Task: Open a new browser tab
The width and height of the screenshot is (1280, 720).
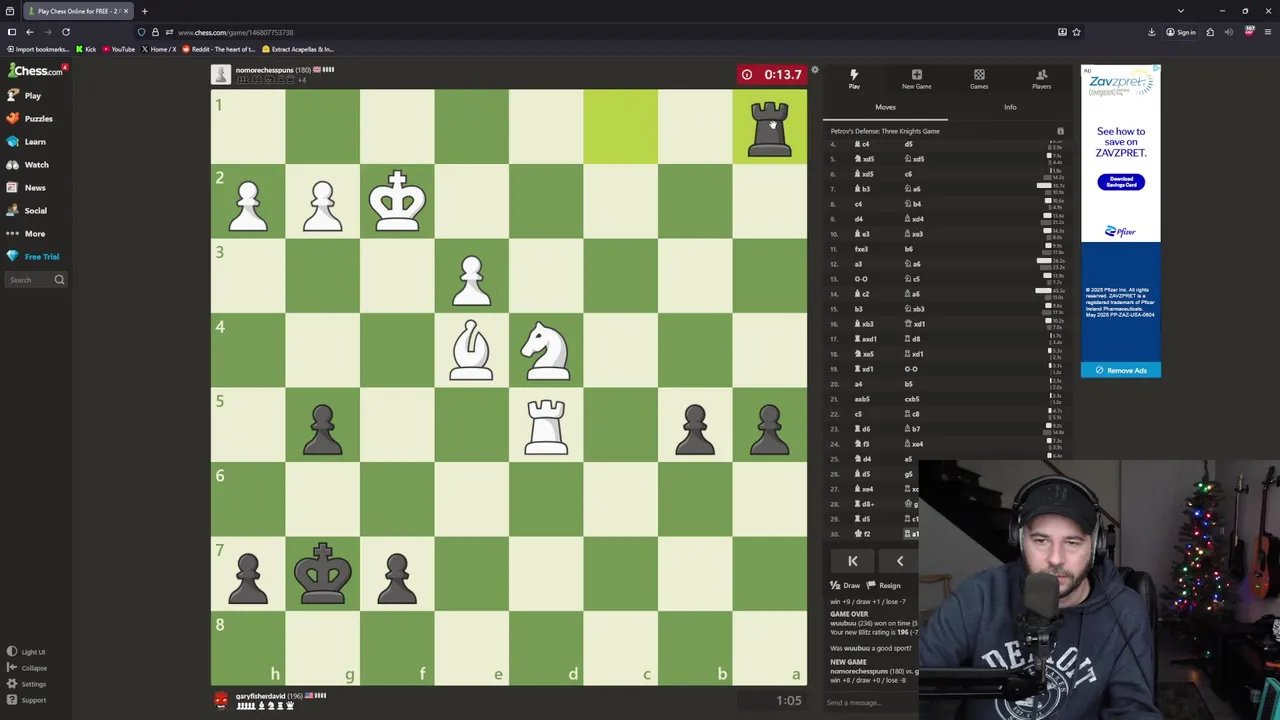Action: click(x=144, y=11)
